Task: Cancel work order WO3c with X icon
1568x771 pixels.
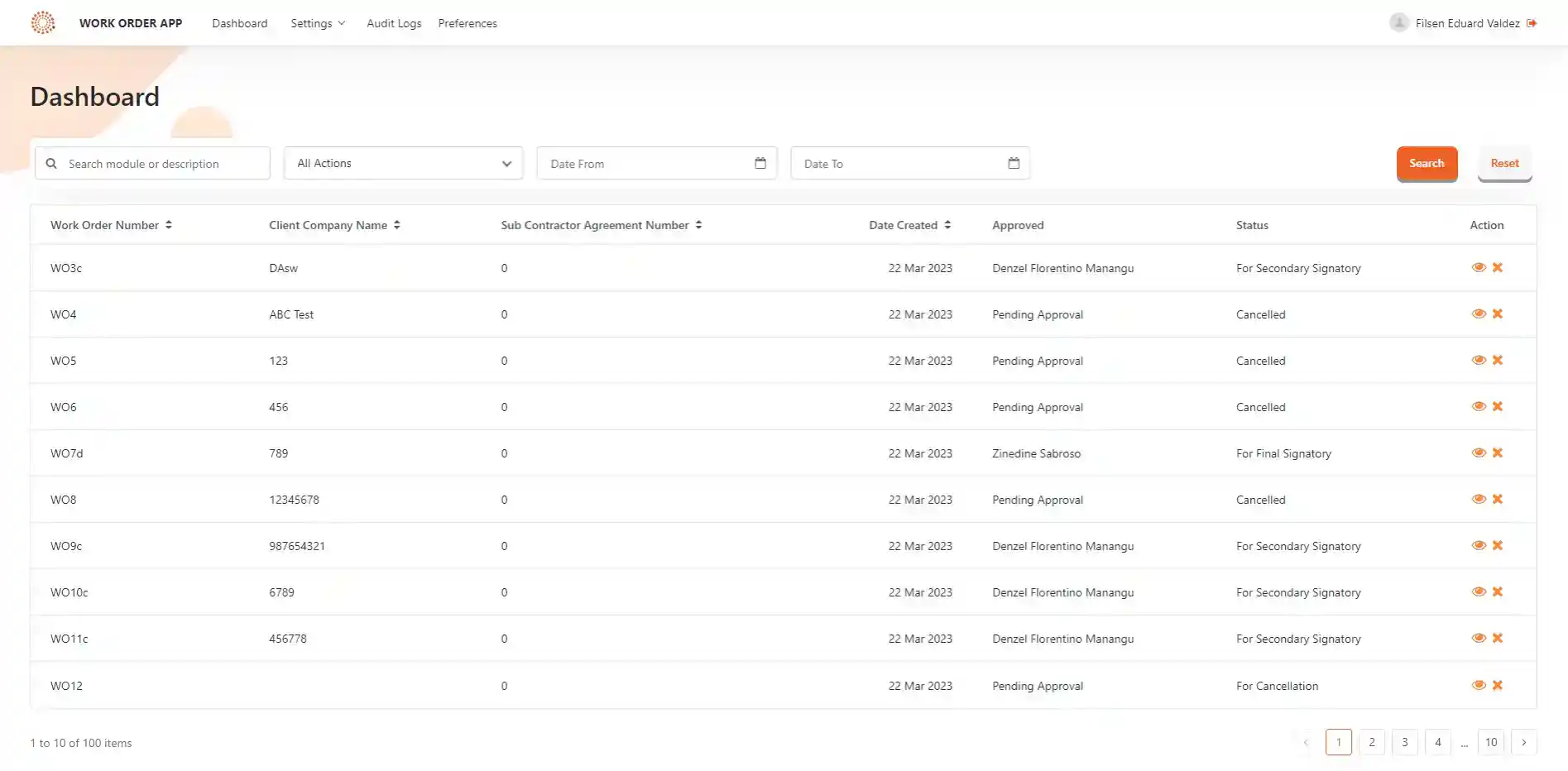Action: [x=1498, y=267]
